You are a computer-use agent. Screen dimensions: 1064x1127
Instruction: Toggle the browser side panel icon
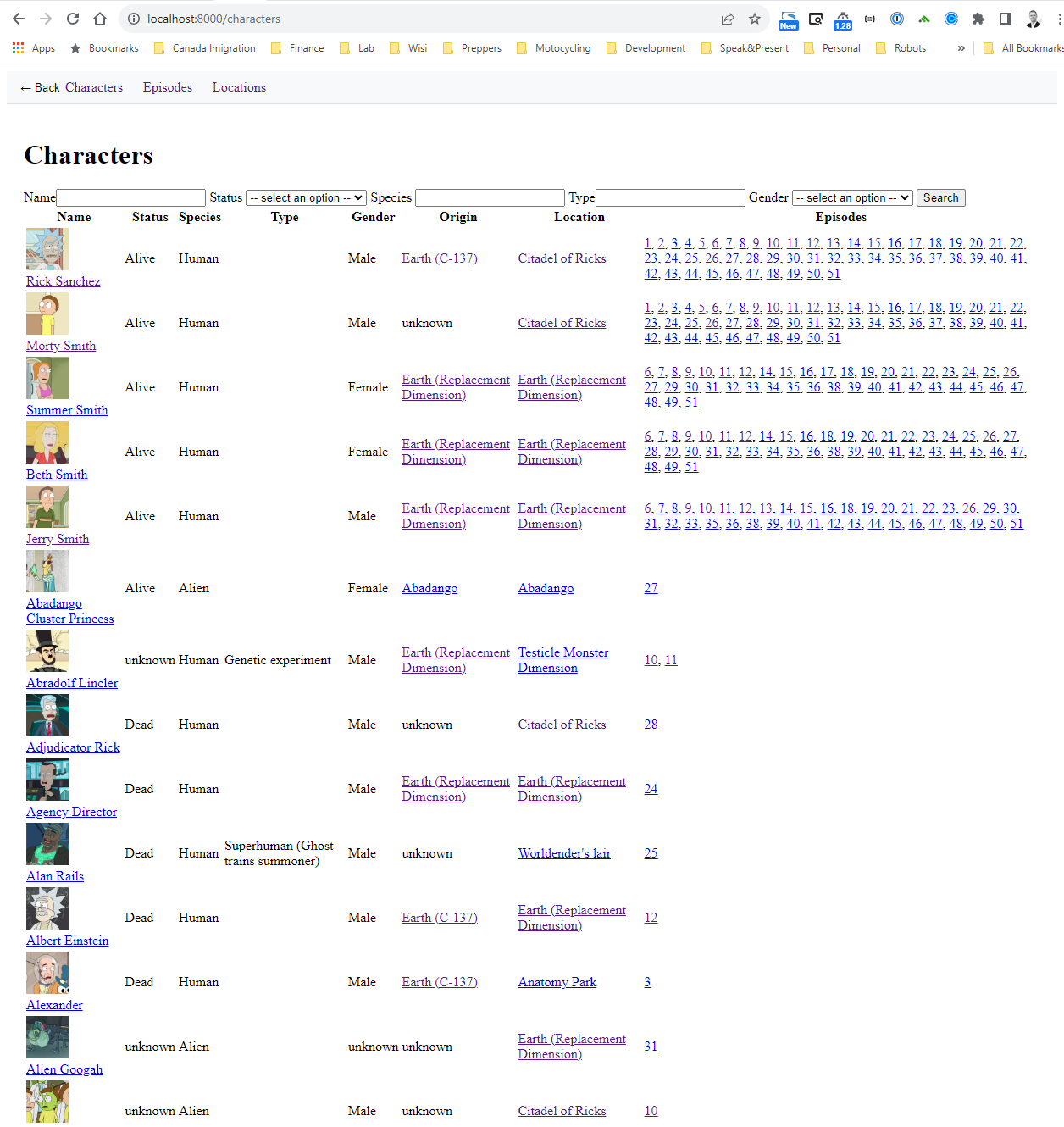coord(1006,19)
